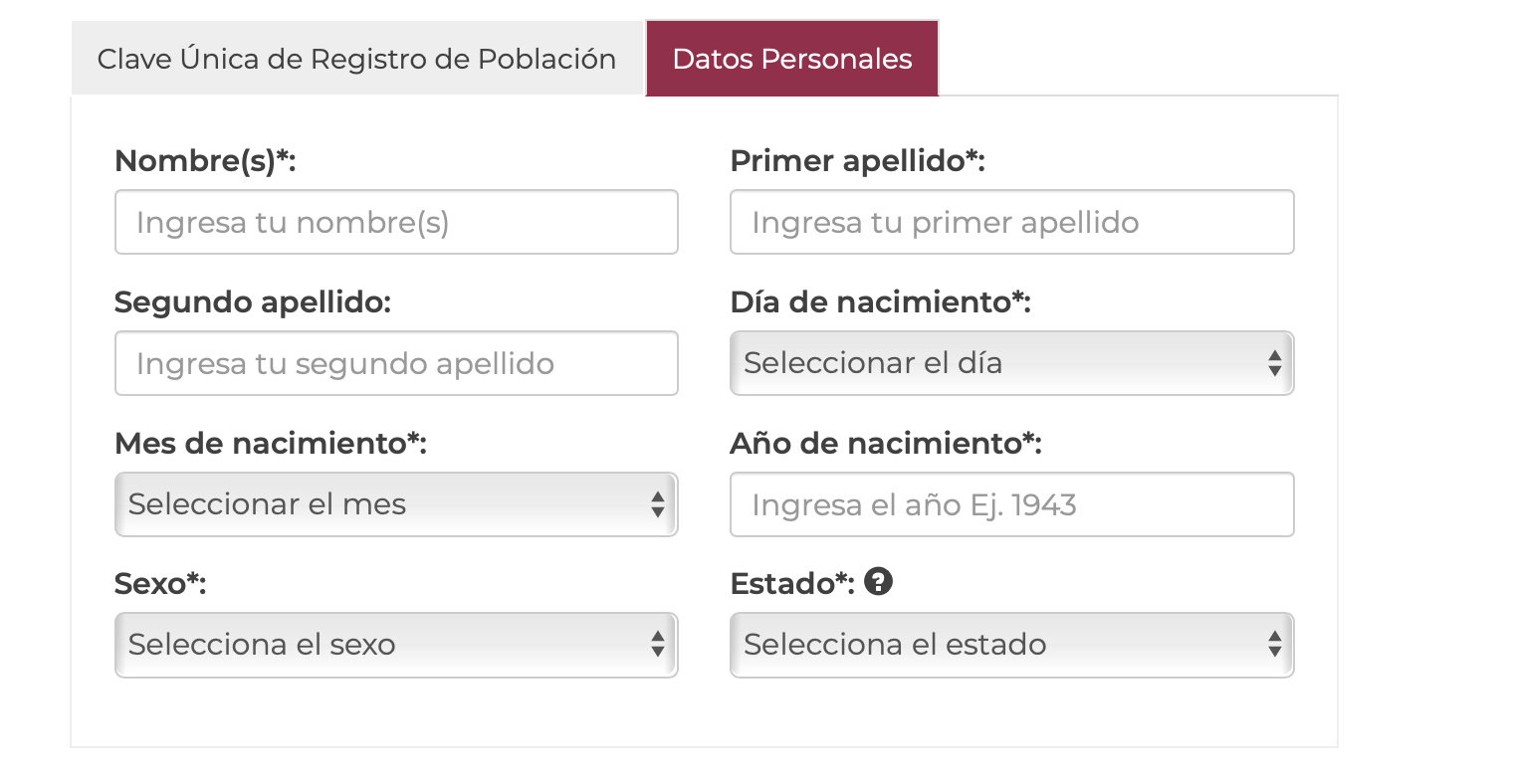Click the segundo apellido text box
The height and width of the screenshot is (784, 1513).
coord(396,363)
